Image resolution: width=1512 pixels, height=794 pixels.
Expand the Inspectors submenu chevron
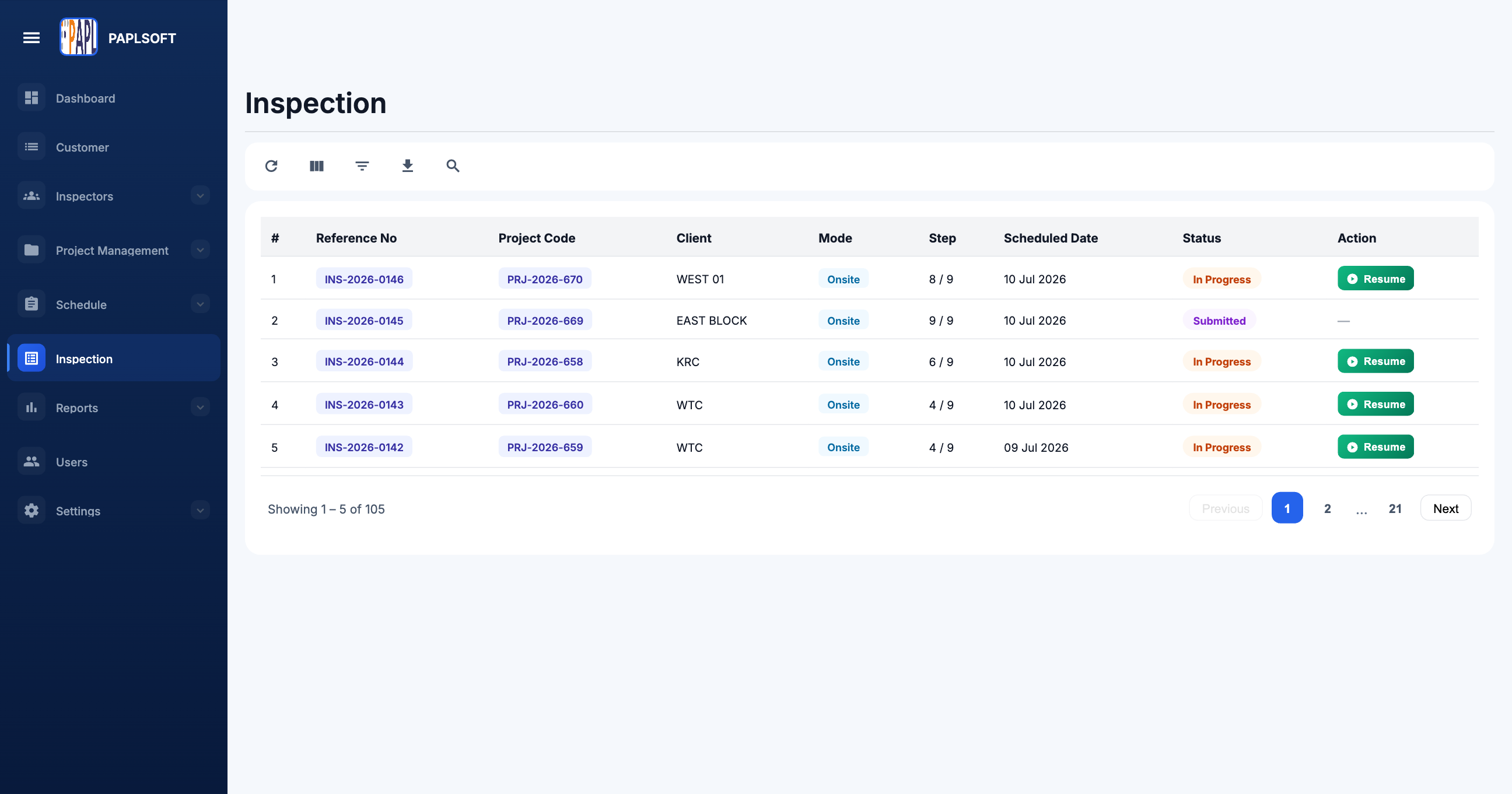tap(200, 196)
